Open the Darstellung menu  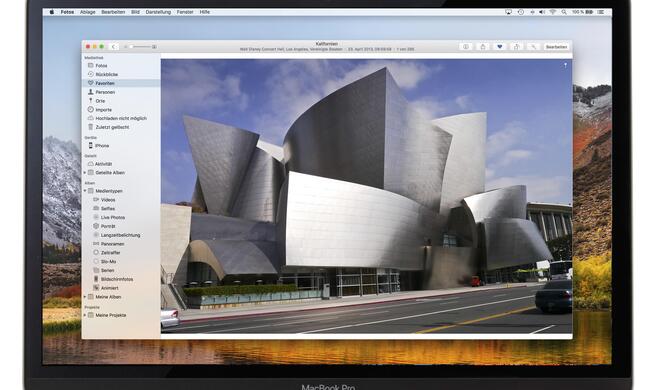pyautogui.click(x=158, y=12)
